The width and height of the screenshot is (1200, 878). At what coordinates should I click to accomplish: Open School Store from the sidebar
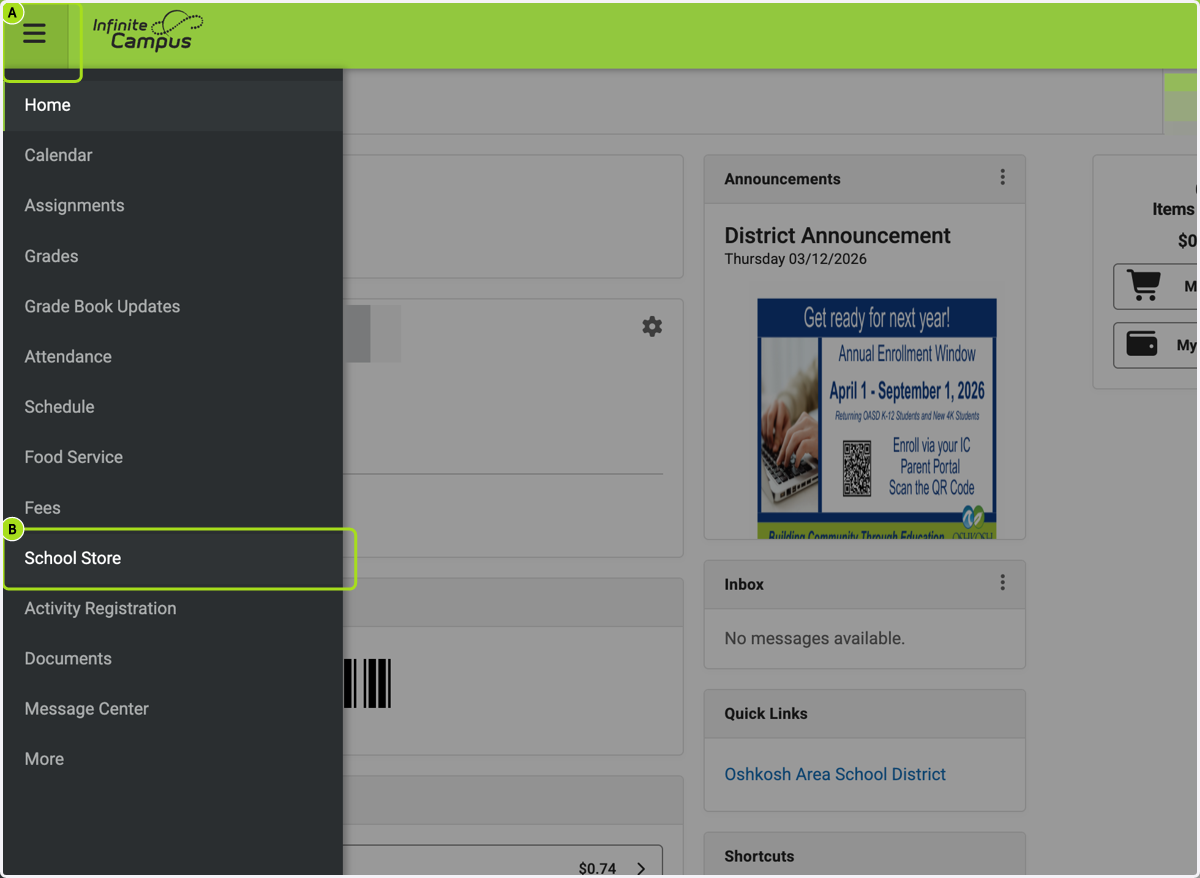(173, 558)
